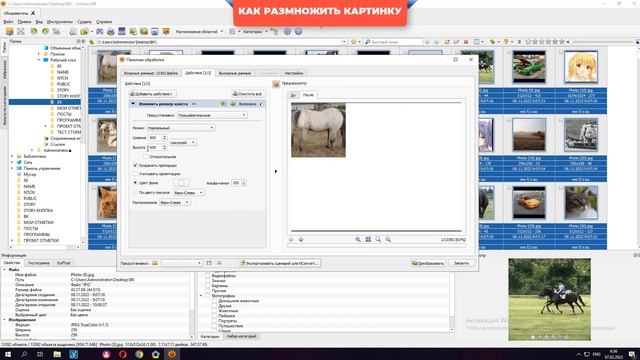Screen dimensions: 640x360
Task: Select the anime girl thumbnail in browser
Action: (x=581, y=67)
